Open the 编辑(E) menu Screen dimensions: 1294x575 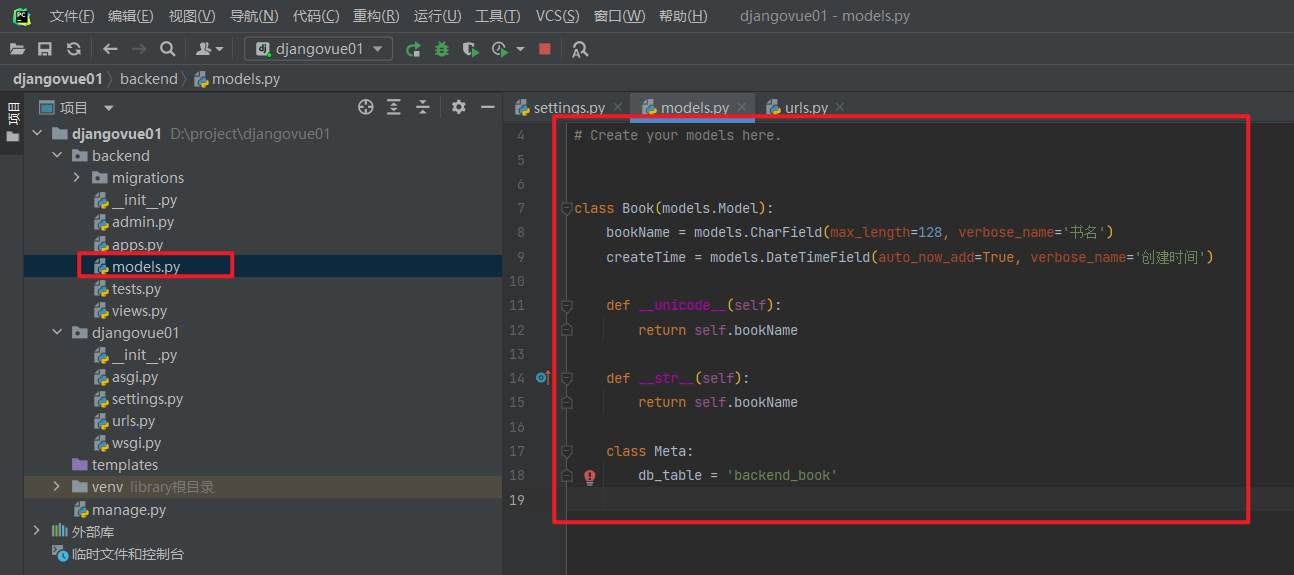131,16
